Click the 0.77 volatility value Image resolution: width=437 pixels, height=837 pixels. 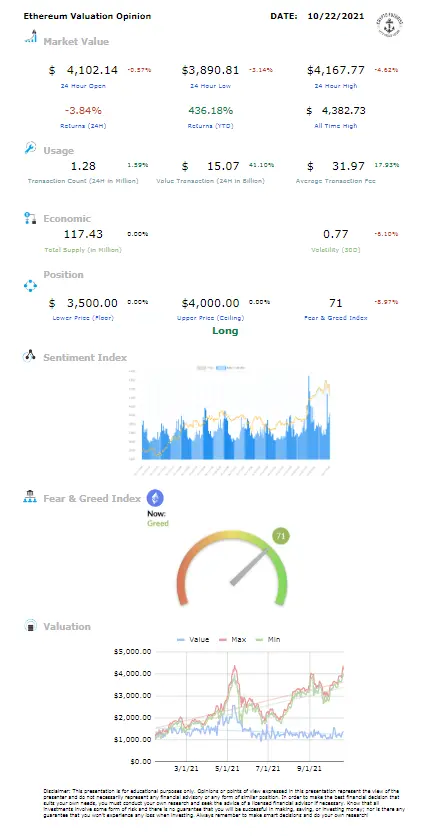pyautogui.click(x=336, y=234)
